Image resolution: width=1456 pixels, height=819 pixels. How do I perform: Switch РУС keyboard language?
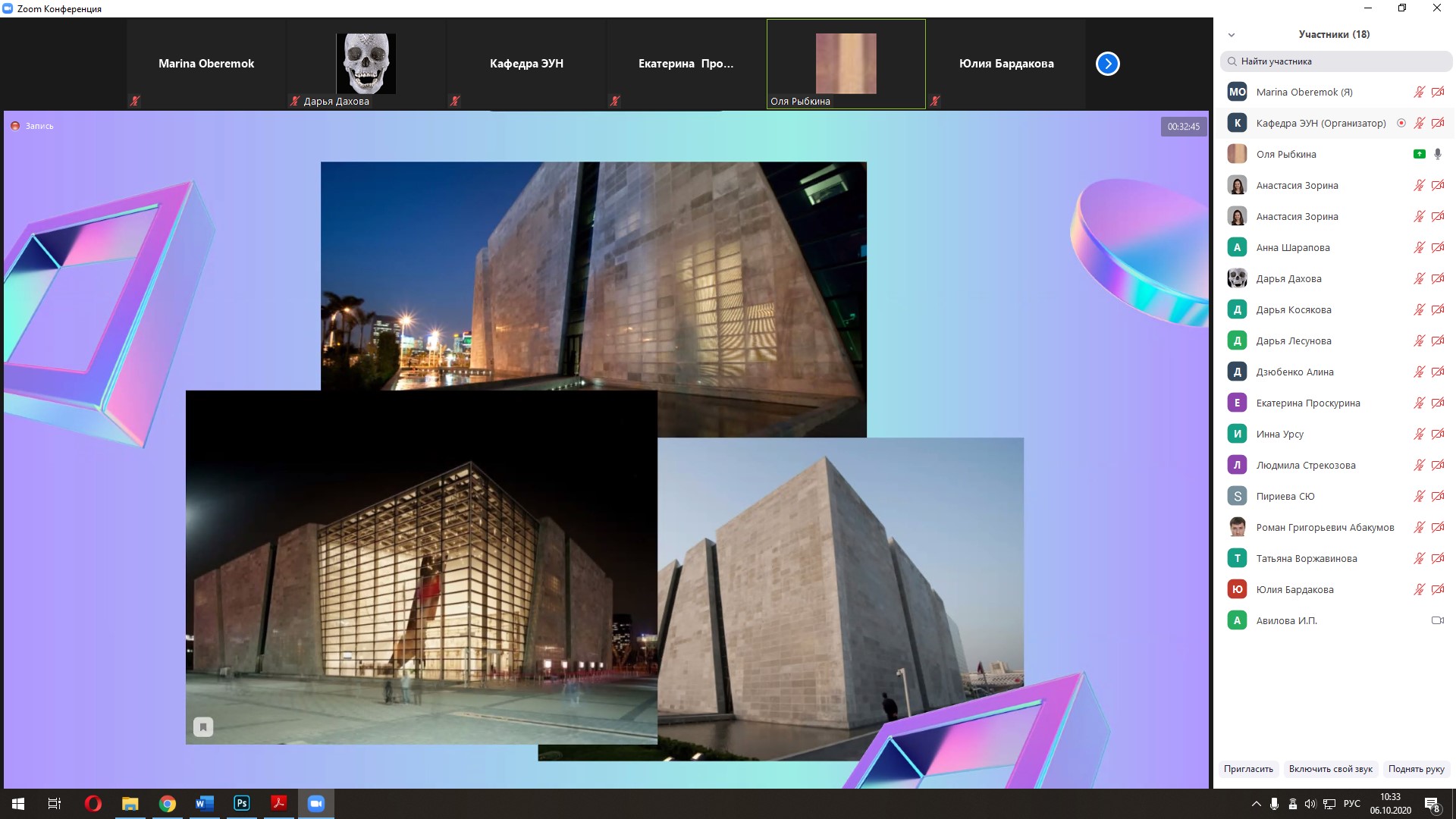1351,804
